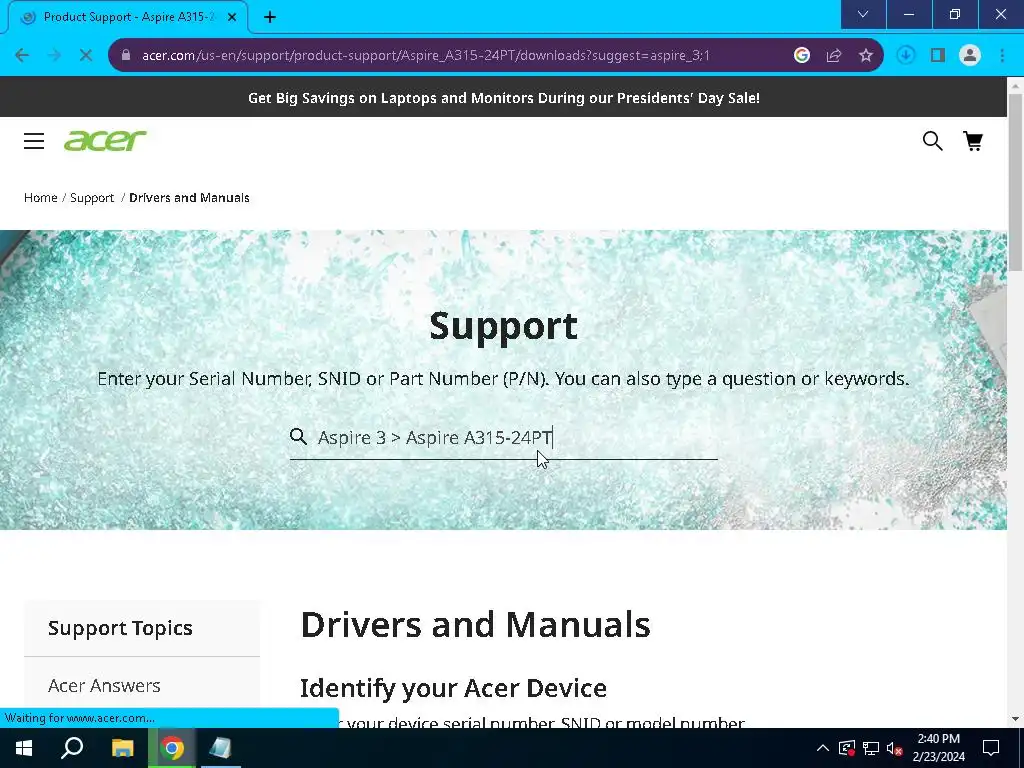Screen dimensions: 1024x768
Task: Open the tab search chevron
Action: coord(863,14)
